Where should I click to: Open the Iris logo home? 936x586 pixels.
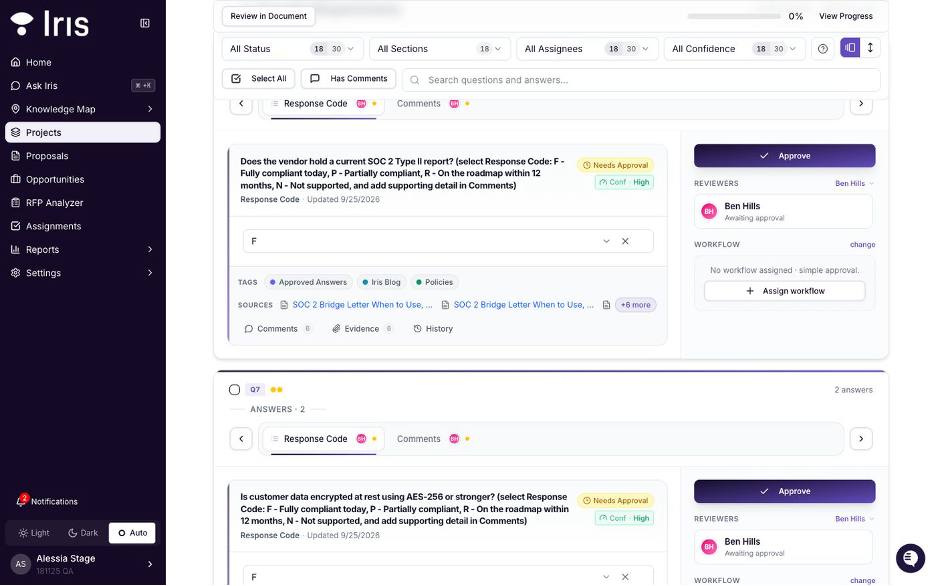pos(50,24)
